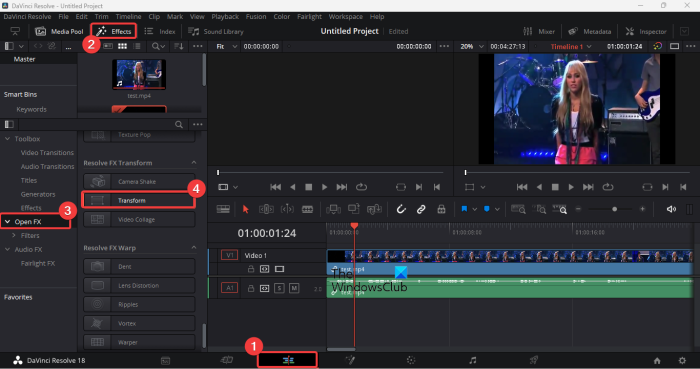
Task: Collapse the Resolve FX Warp section
Action: coord(194,247)
